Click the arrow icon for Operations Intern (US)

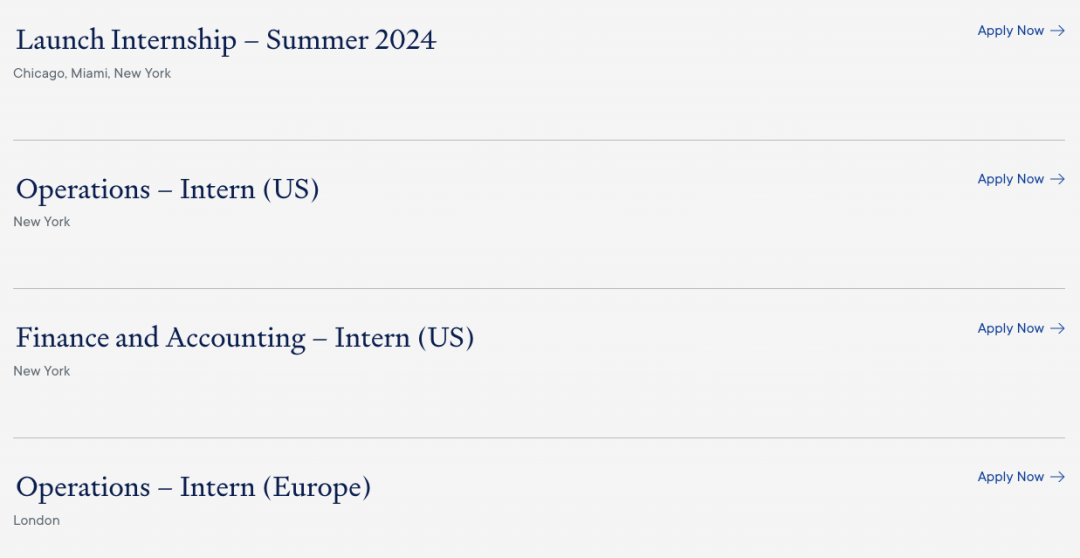point(1057,179)
